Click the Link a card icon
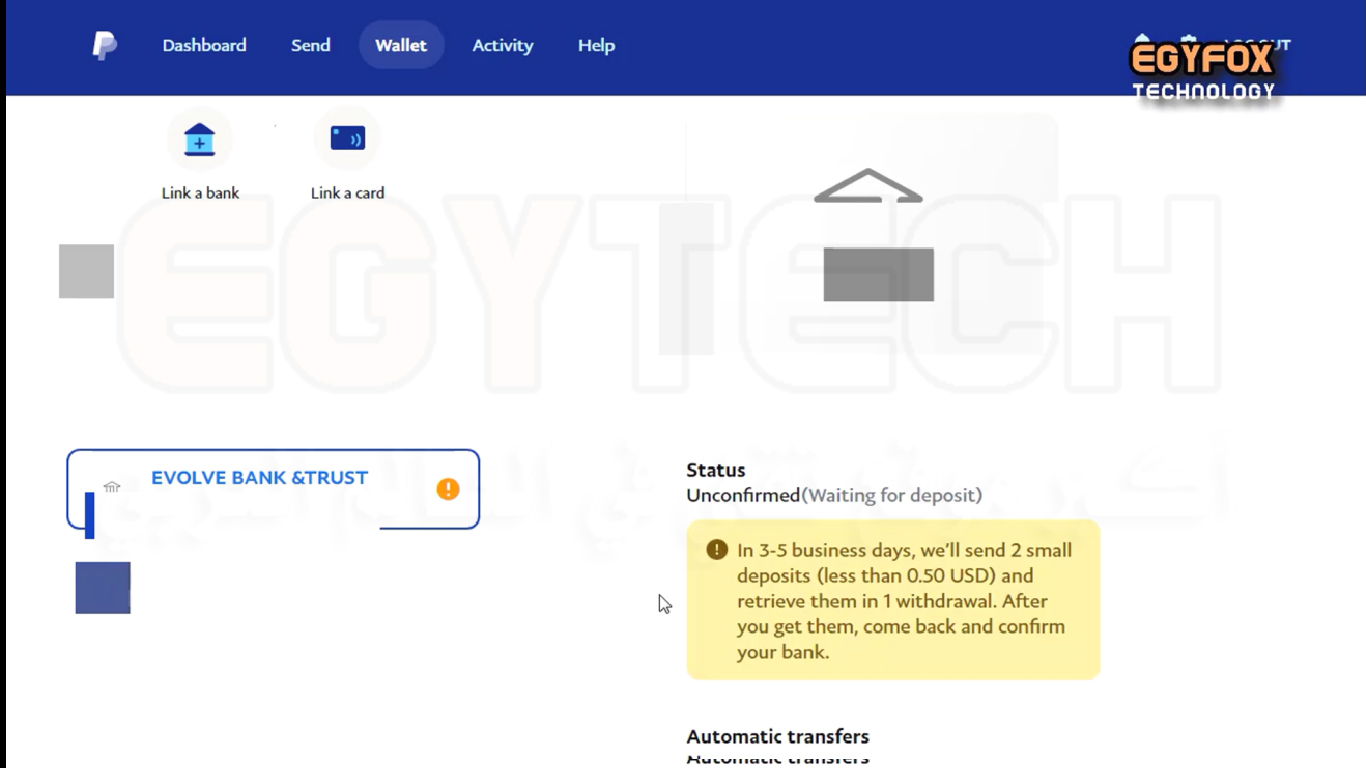The image size is (1366, 768). pyautogui.click(x=347, y=138)
